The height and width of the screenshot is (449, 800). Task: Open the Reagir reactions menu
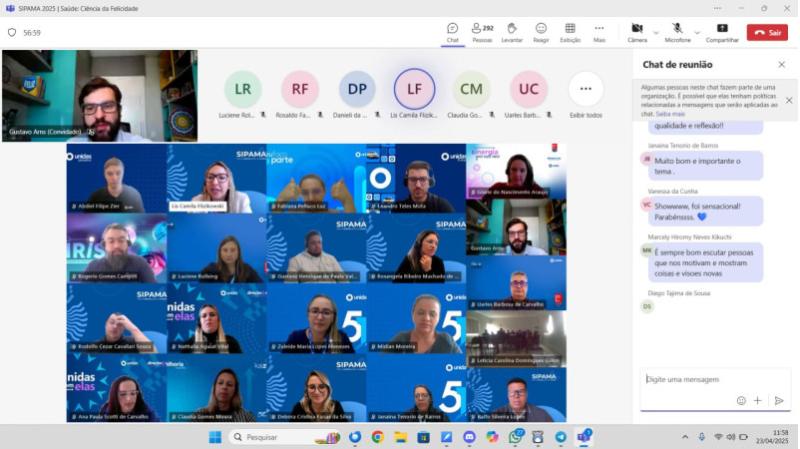coord(541,33)
